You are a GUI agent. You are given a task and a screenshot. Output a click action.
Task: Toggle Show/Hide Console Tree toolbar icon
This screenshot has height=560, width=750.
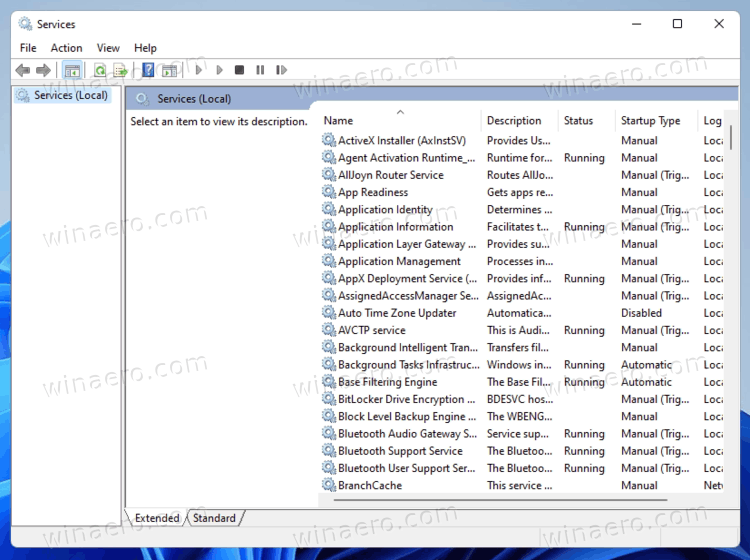coord(72,70)
